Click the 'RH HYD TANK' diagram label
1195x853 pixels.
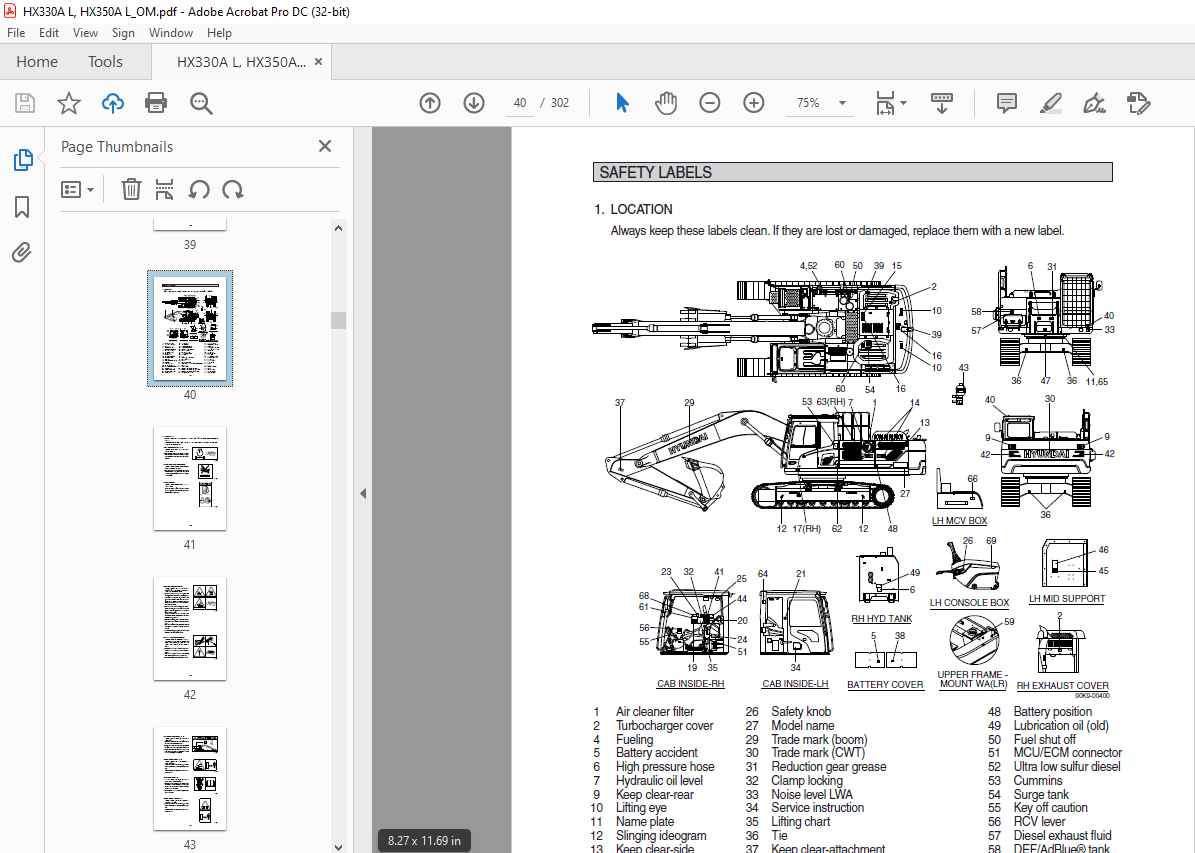pos(882,618)
